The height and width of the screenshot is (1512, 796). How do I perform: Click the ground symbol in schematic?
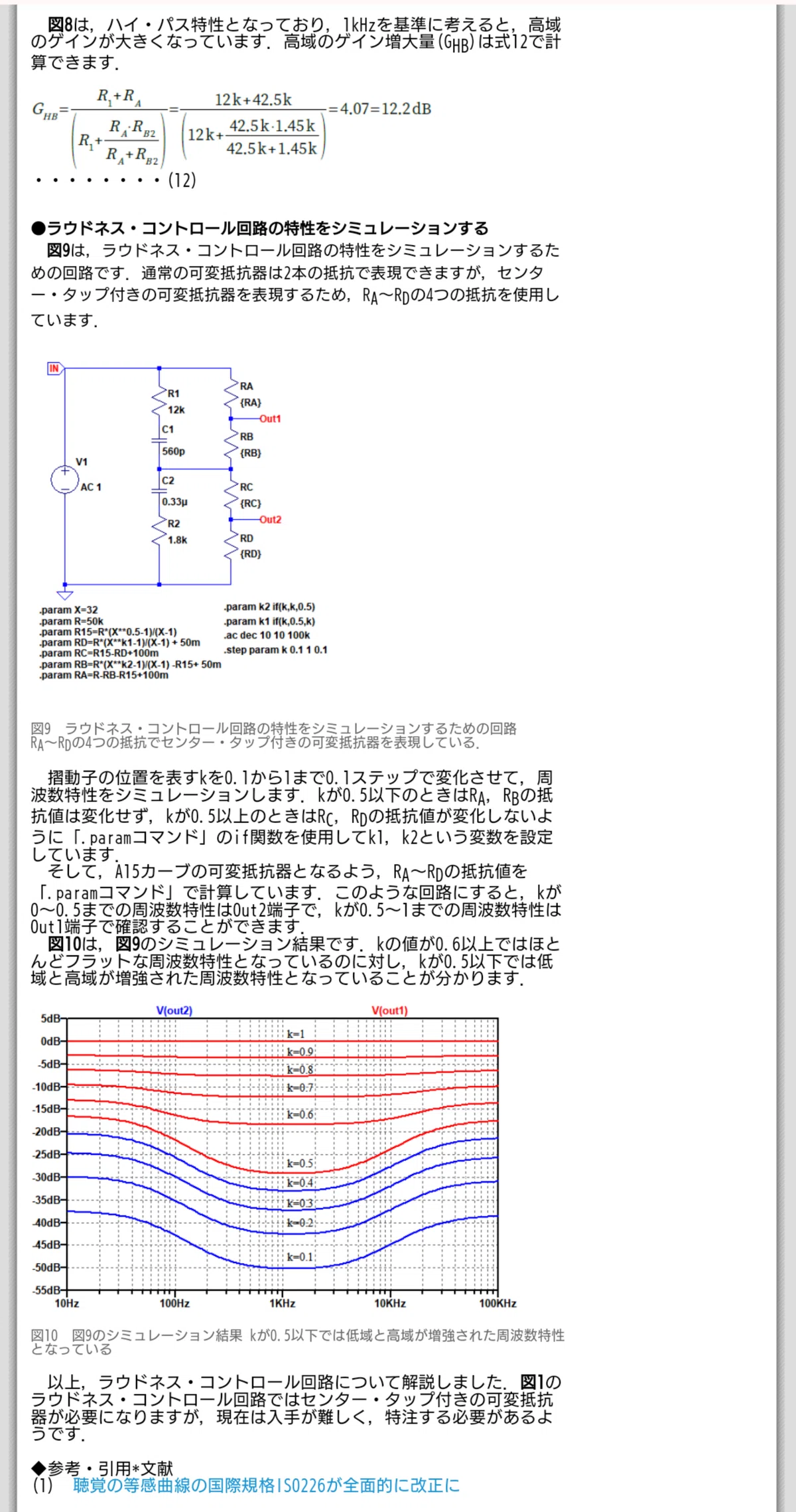(x=64, y=594)
